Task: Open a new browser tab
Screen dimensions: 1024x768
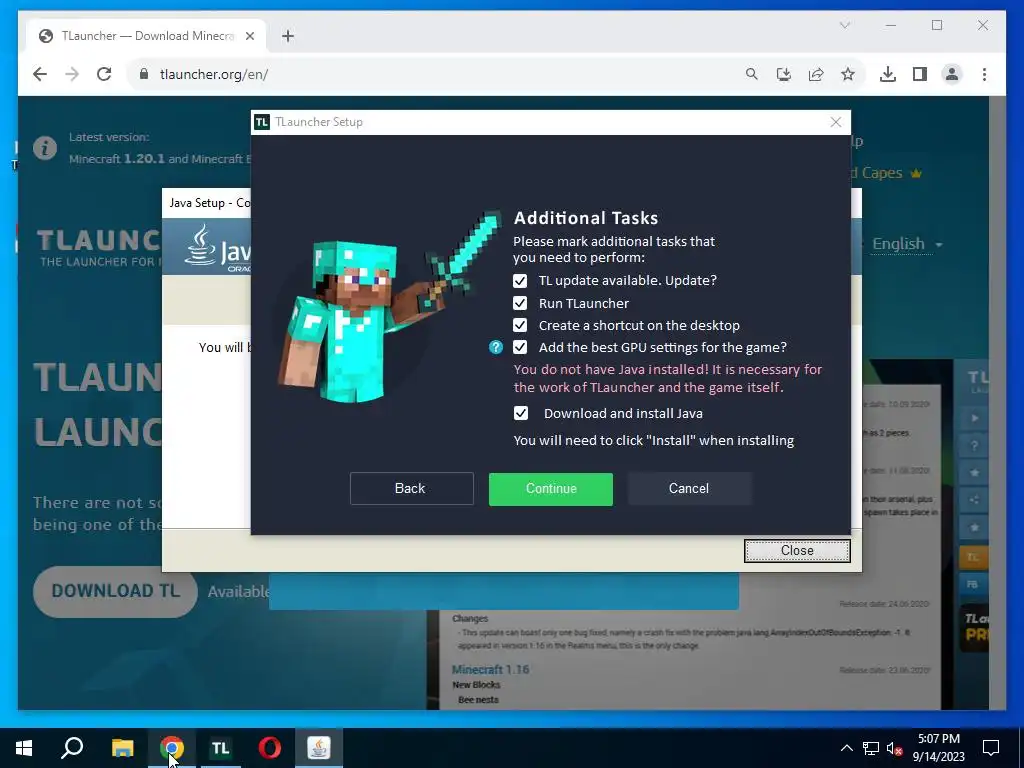Action: pos(288,36)
